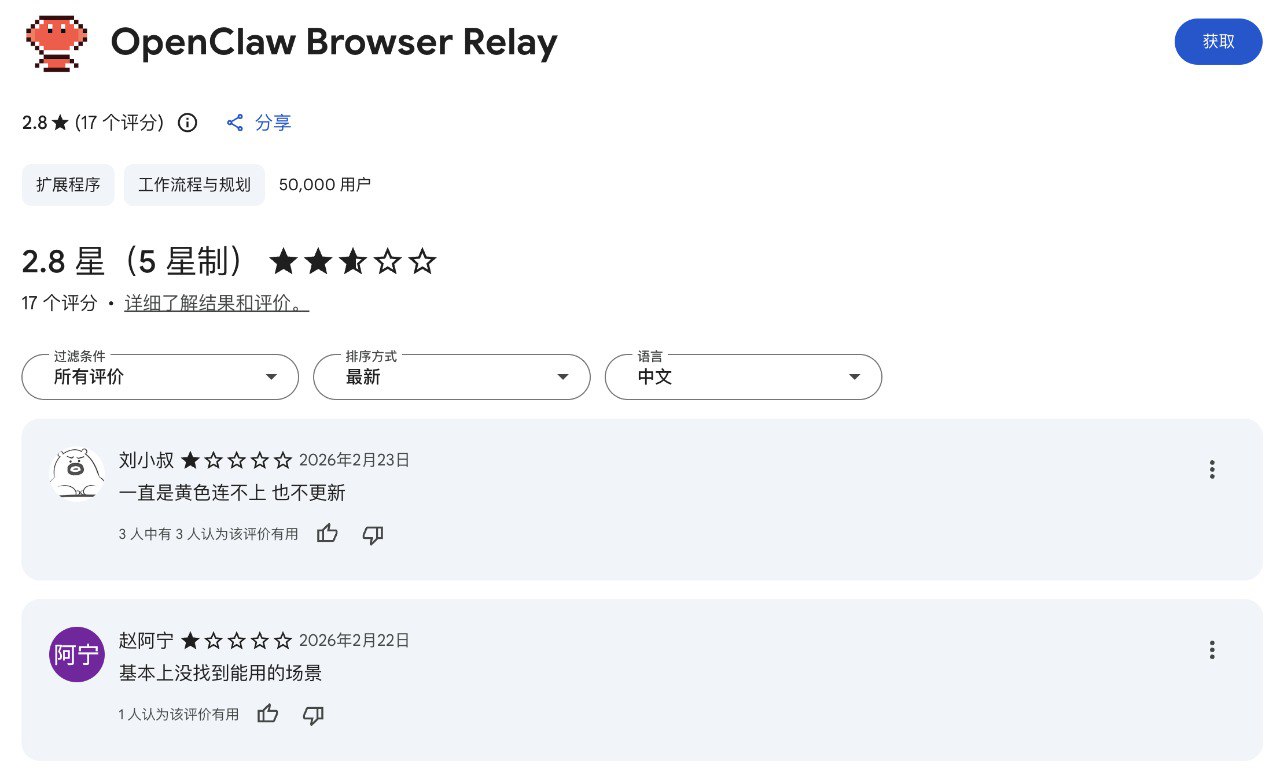Mark 刘小叔's review as helpful with thumbs up
Viewport: 1280px width, 769px height.
(x=327, y=534)
